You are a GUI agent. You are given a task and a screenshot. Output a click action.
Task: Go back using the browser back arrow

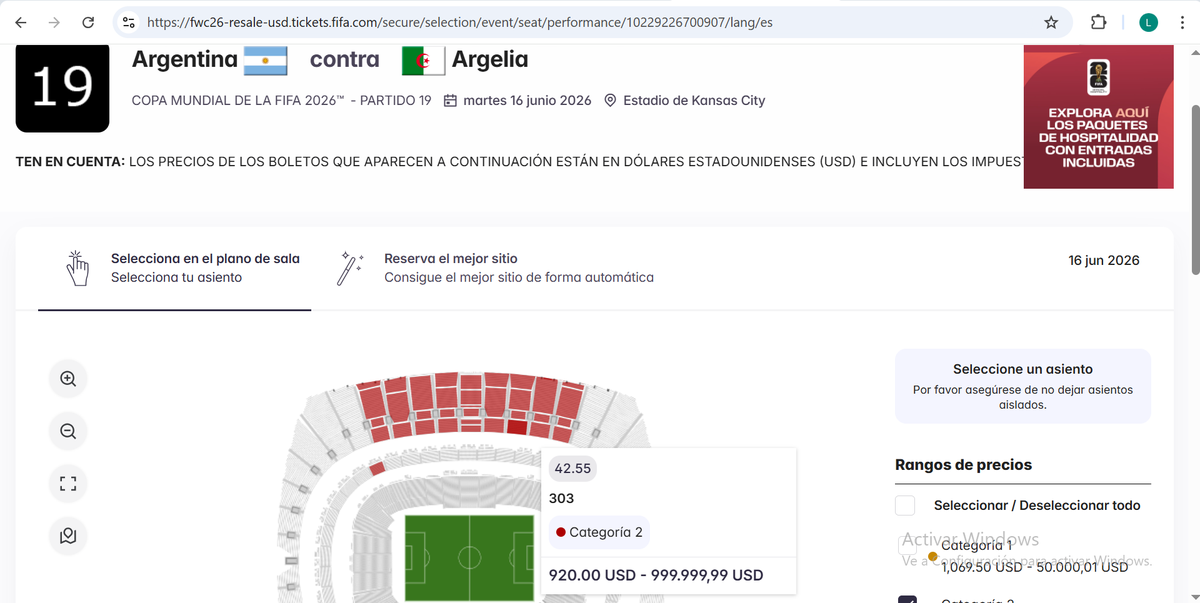tap(20, 21)
